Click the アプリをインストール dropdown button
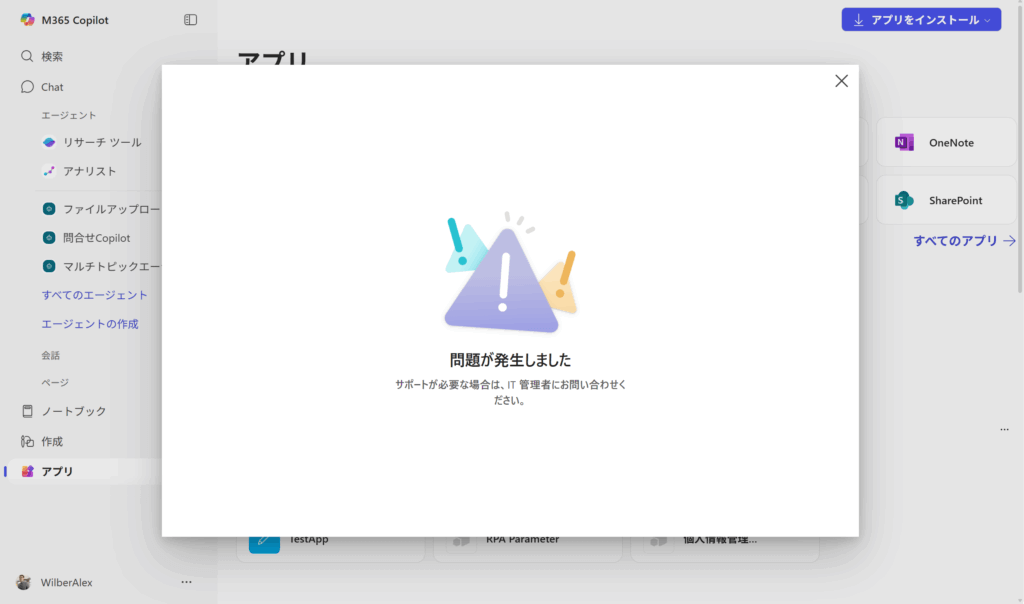This screenshot has width=1024, height=604. (x=920, y=20)
